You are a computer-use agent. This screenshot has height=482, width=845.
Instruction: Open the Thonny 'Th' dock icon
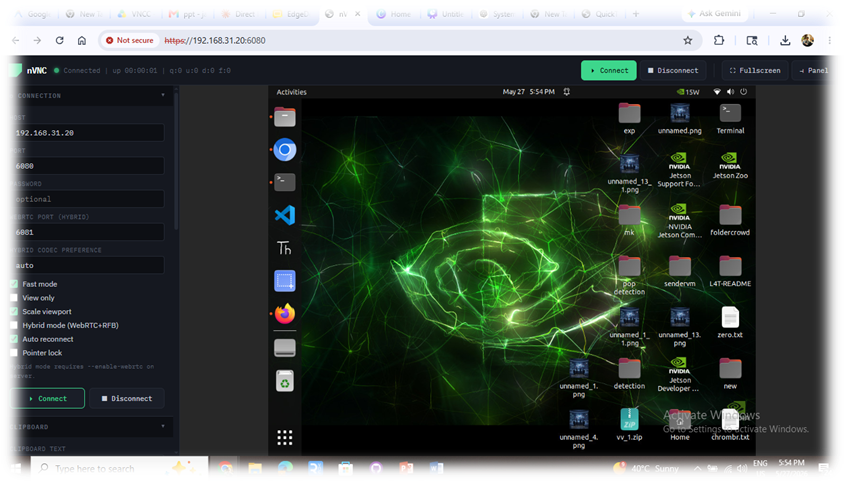(x=285, y=248)
